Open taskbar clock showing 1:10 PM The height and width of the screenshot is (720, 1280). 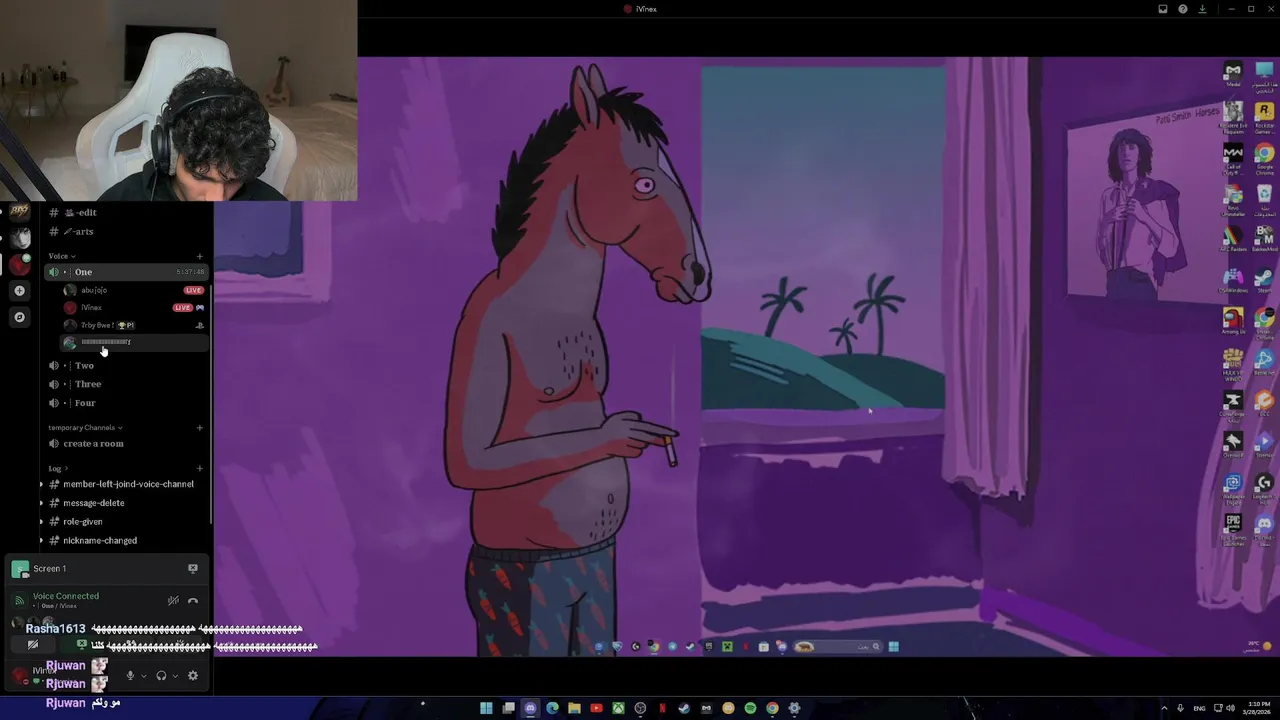[x=1259, y=708]
